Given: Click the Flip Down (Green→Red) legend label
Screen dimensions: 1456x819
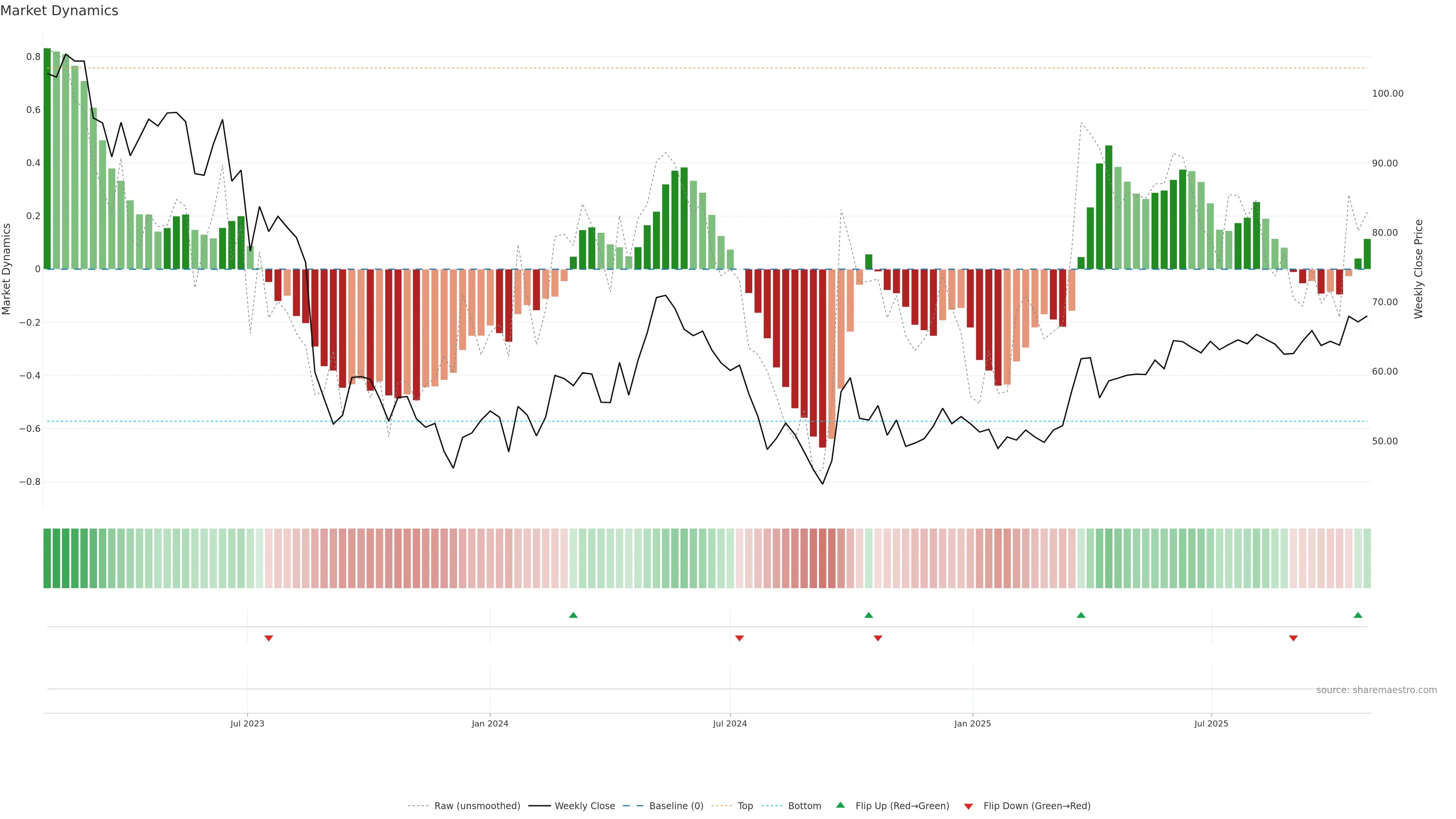Looking at the screenshot, I should click(1037, 806).
